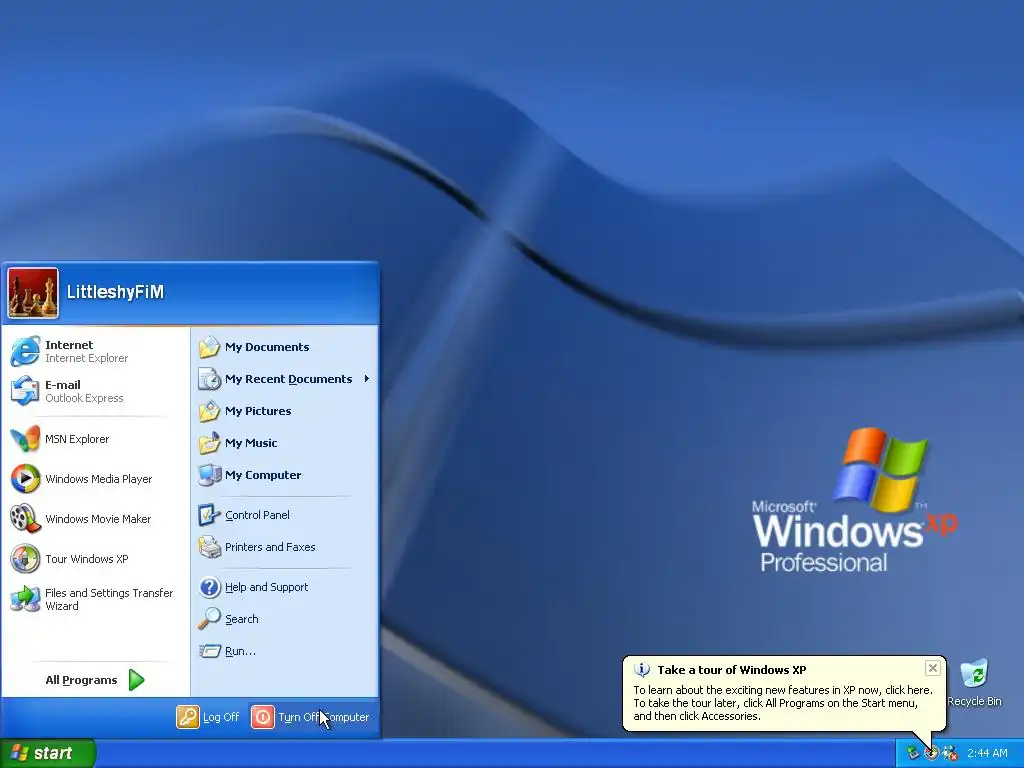Open Help and Support question-mark icon

click(210, 587)
